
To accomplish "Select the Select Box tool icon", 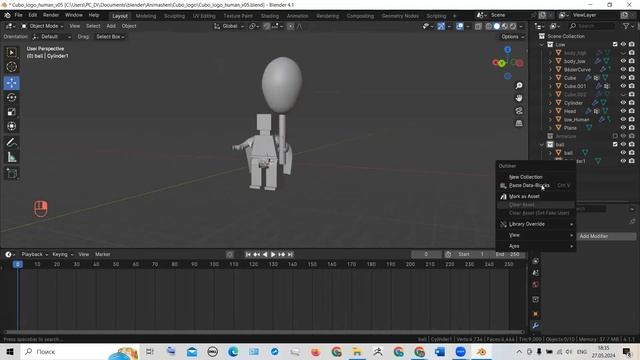I will pyautogui.click(x=11, y=52).
